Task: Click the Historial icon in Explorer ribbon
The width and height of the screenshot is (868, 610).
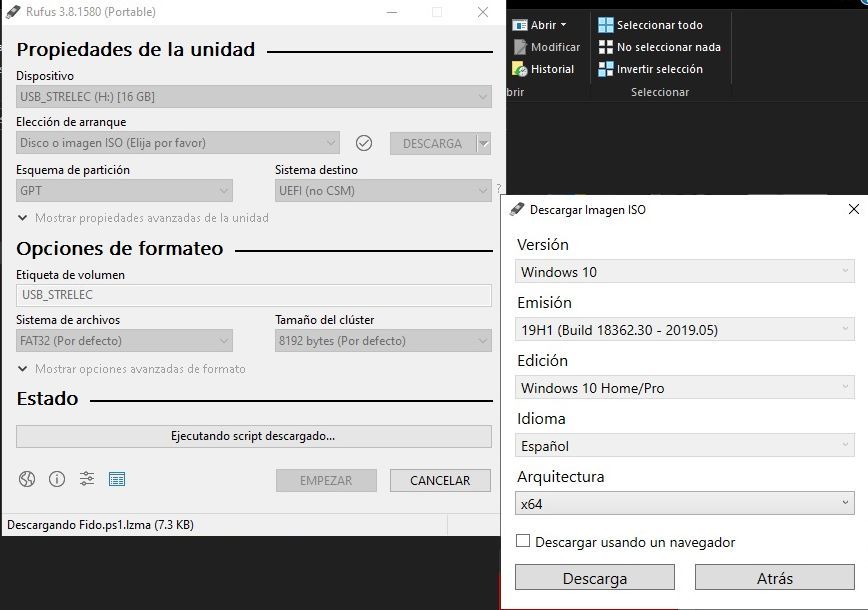Action: [520, 69]
